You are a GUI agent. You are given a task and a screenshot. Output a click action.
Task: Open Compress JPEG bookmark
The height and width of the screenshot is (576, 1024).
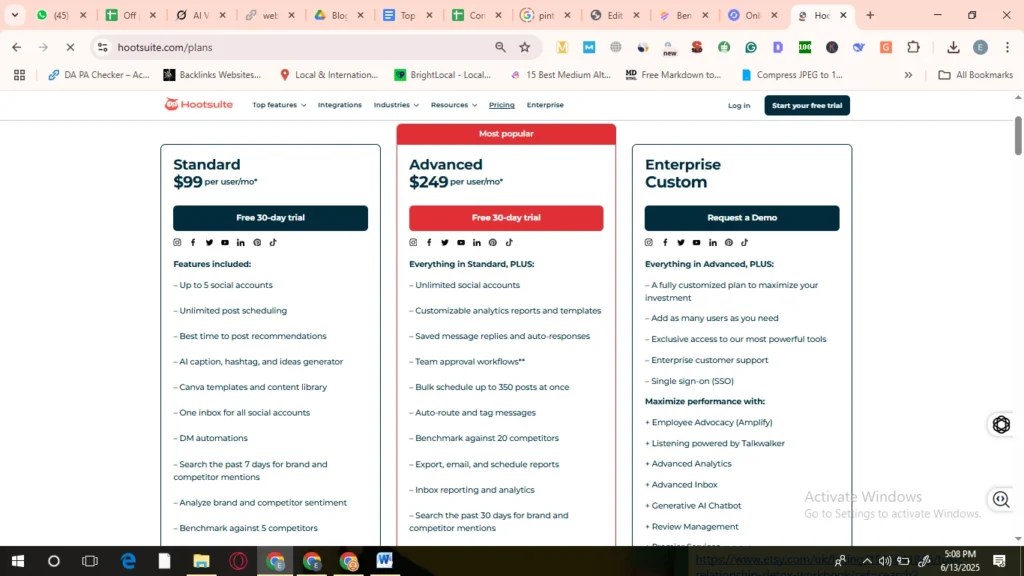[792, 75]
